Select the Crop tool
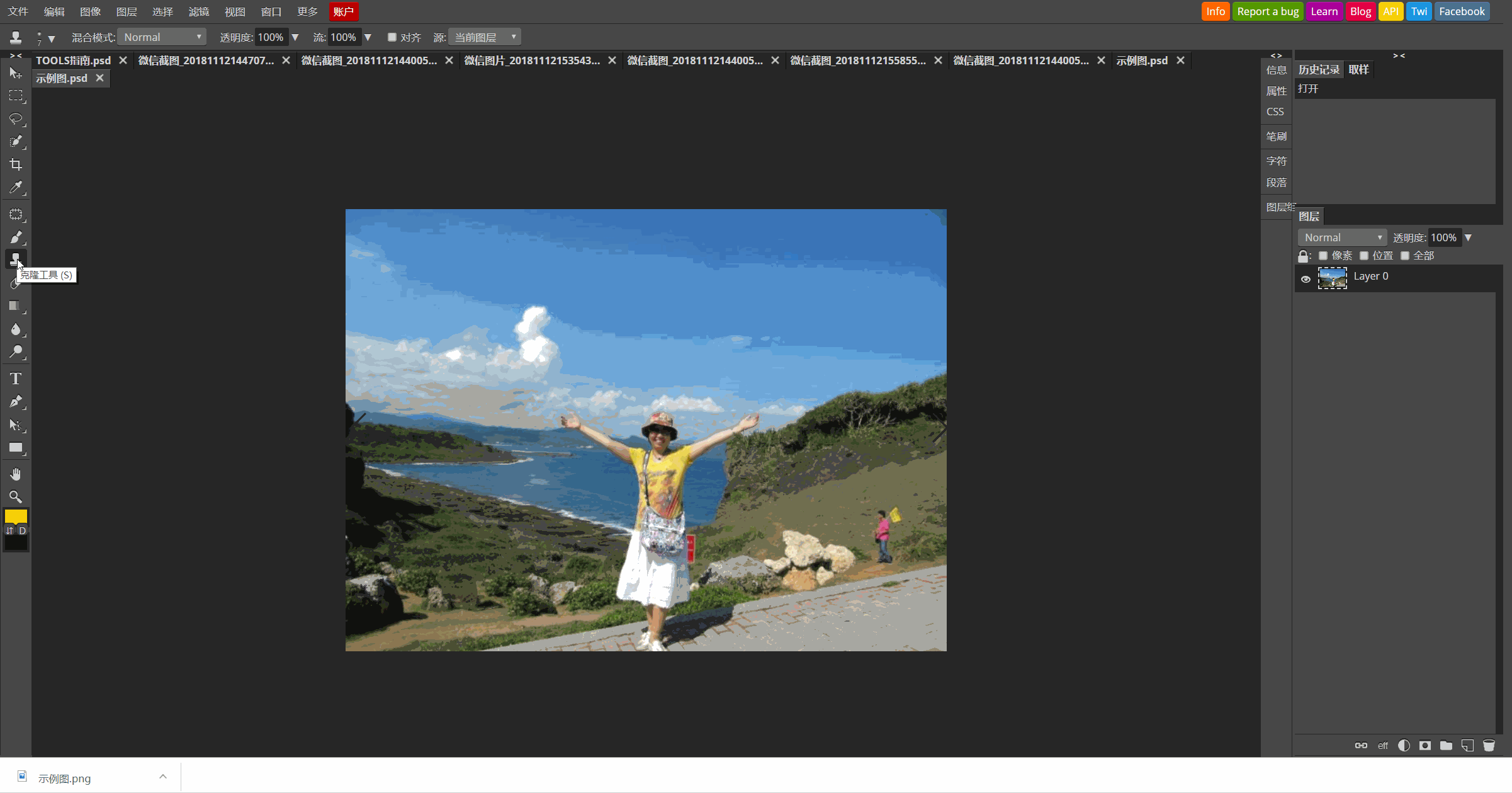This screenshot has height=793, width=1512. 15,163
